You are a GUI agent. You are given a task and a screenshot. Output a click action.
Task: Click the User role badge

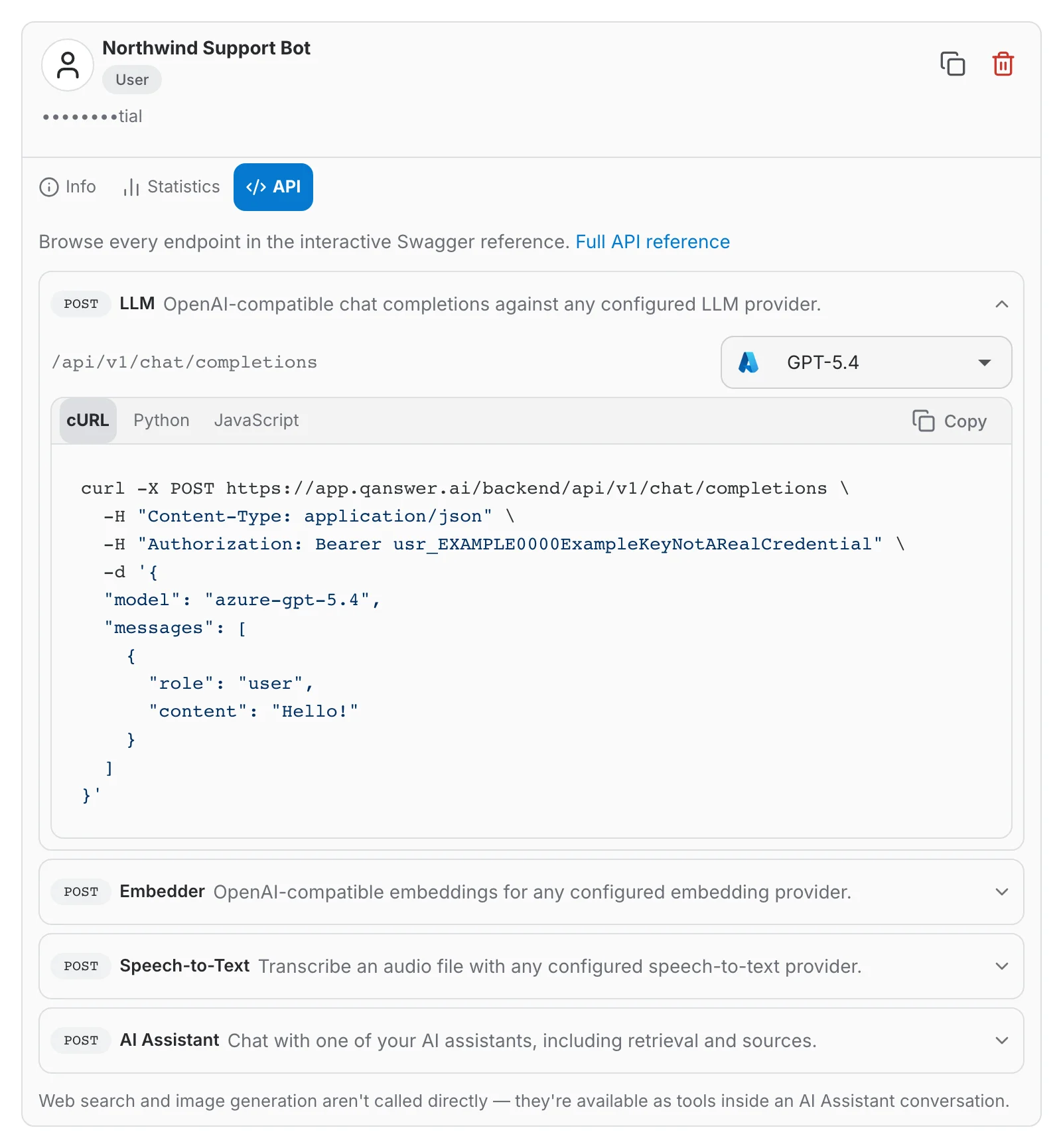pos(132,80)
